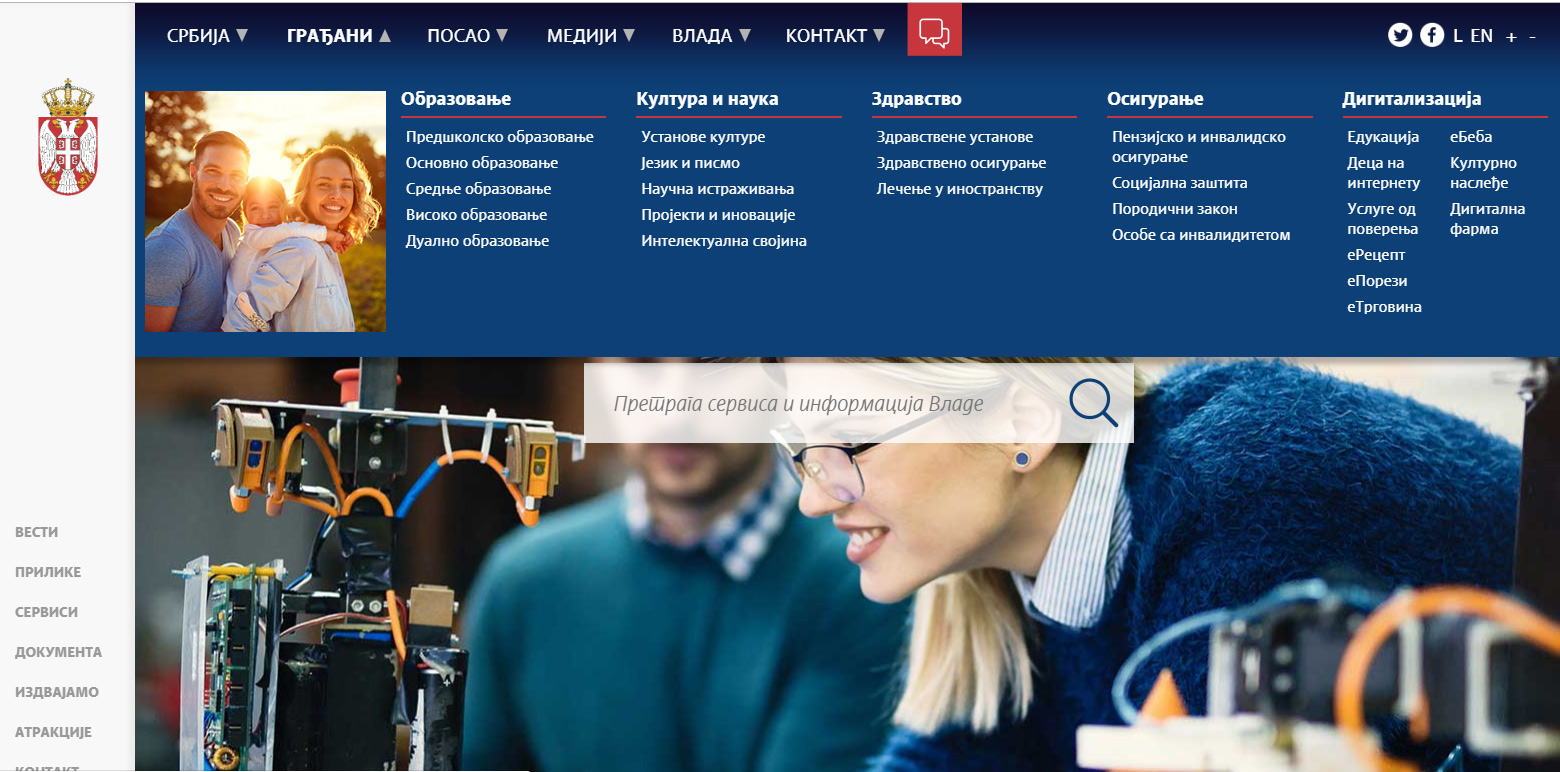Expand the ВЛАДА dropdown menu
Image resolution: width=1560 pixels, height=772 pixels.
point(711,36)
